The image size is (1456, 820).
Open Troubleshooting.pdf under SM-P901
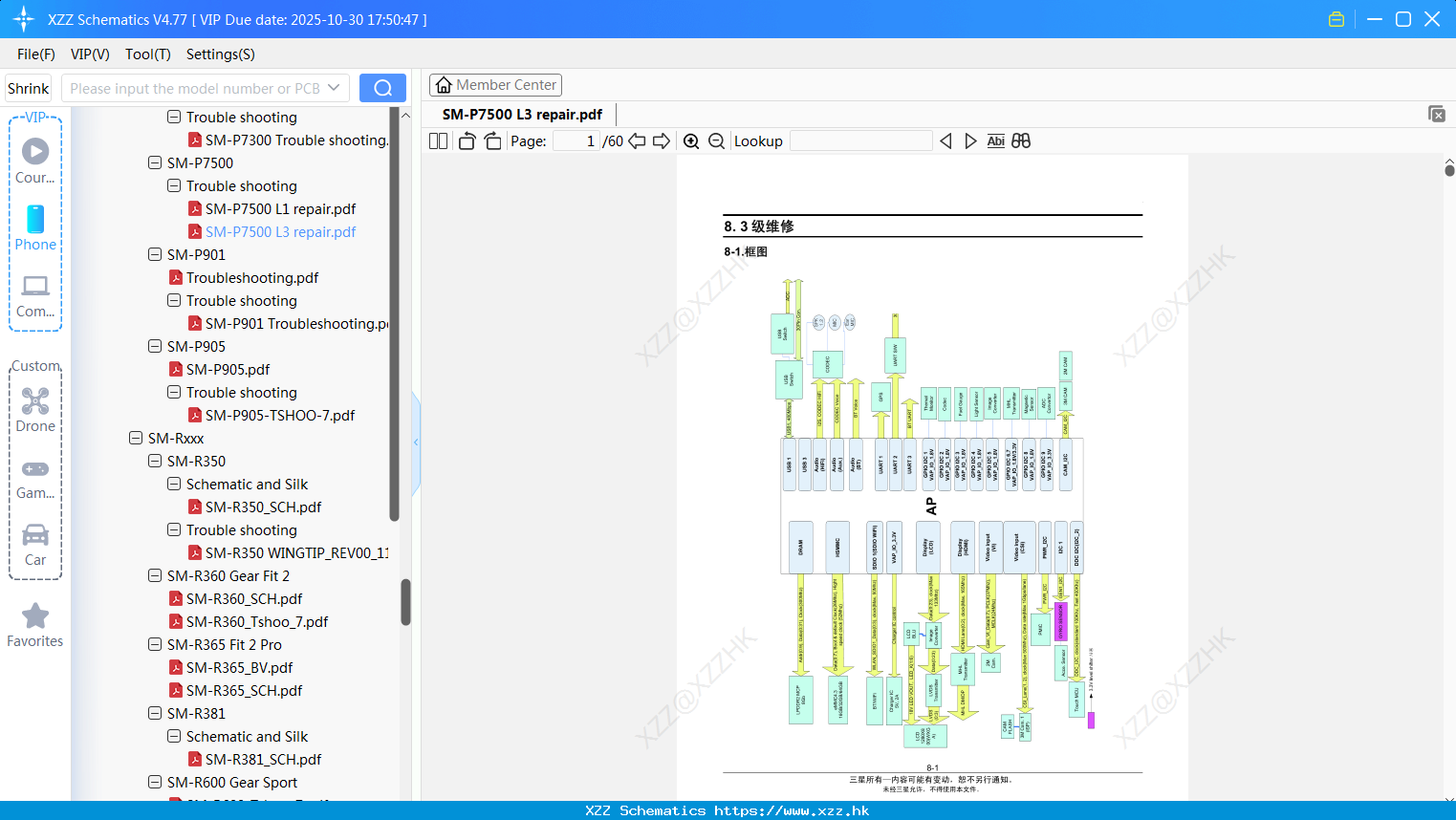pos(252,277)
